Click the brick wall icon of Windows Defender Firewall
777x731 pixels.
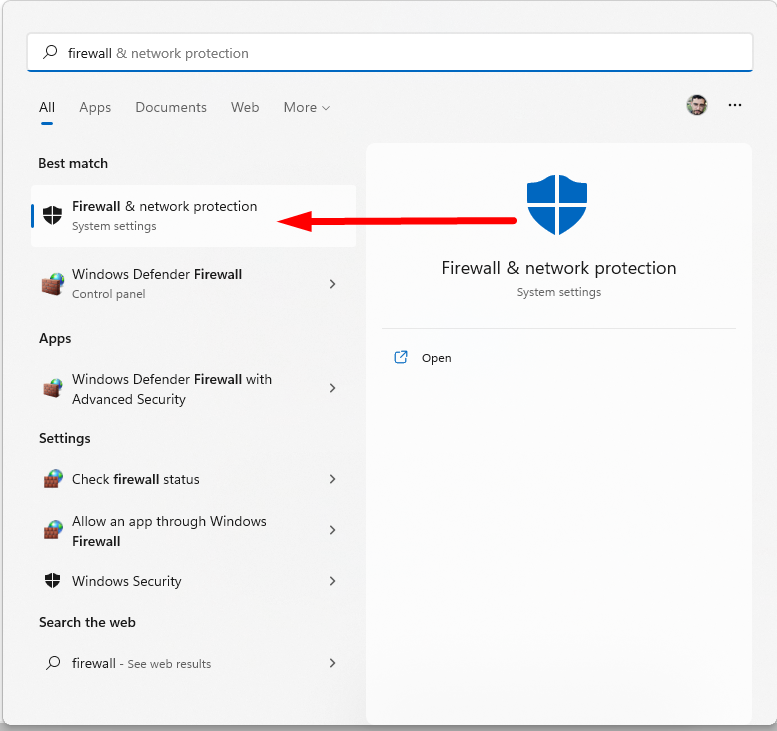(53, 284)
